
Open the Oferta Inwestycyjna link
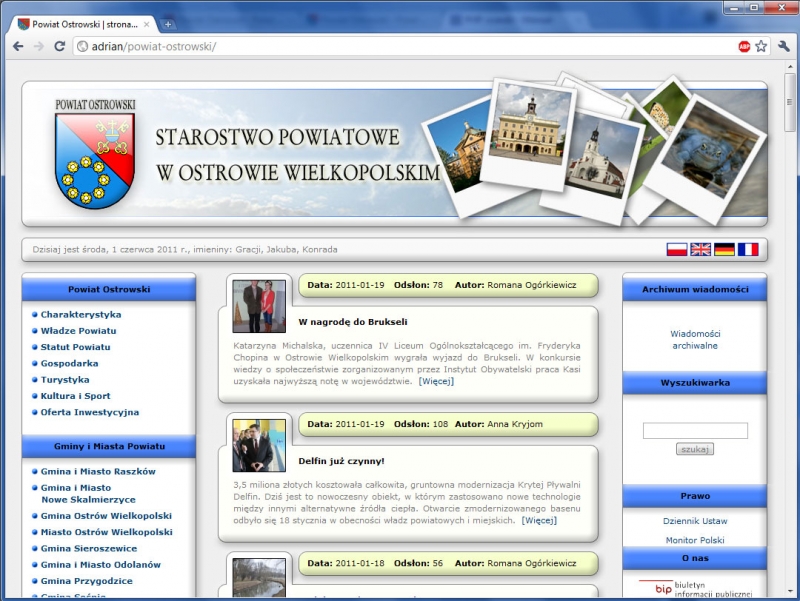90,412
